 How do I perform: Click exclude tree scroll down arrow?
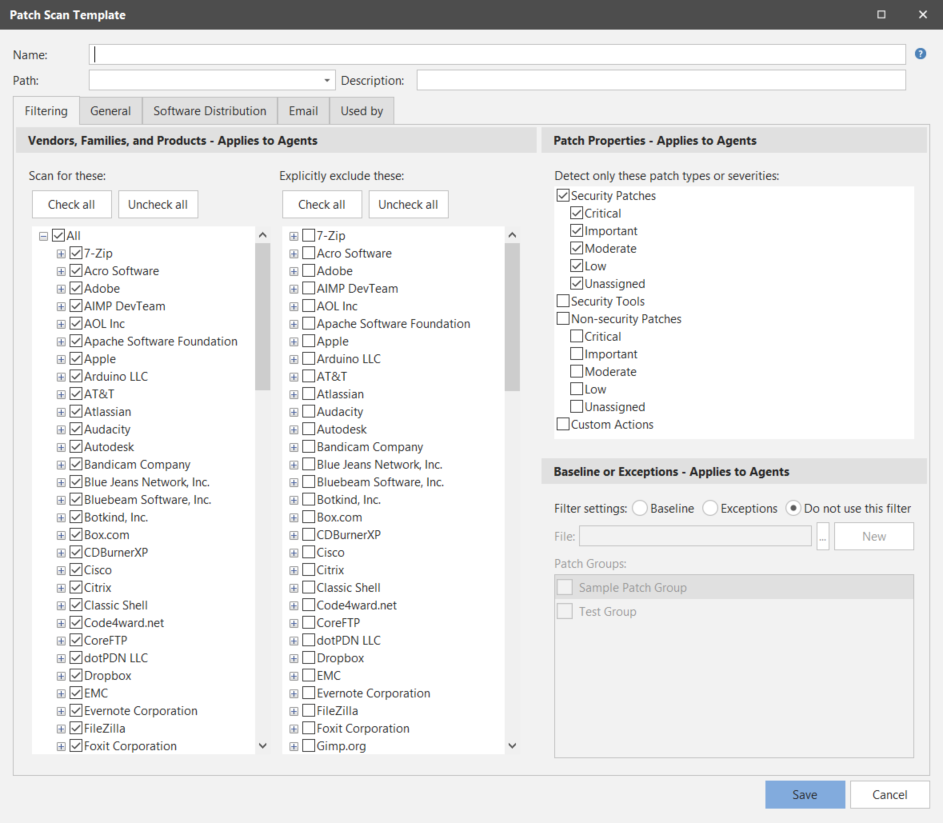512,745
